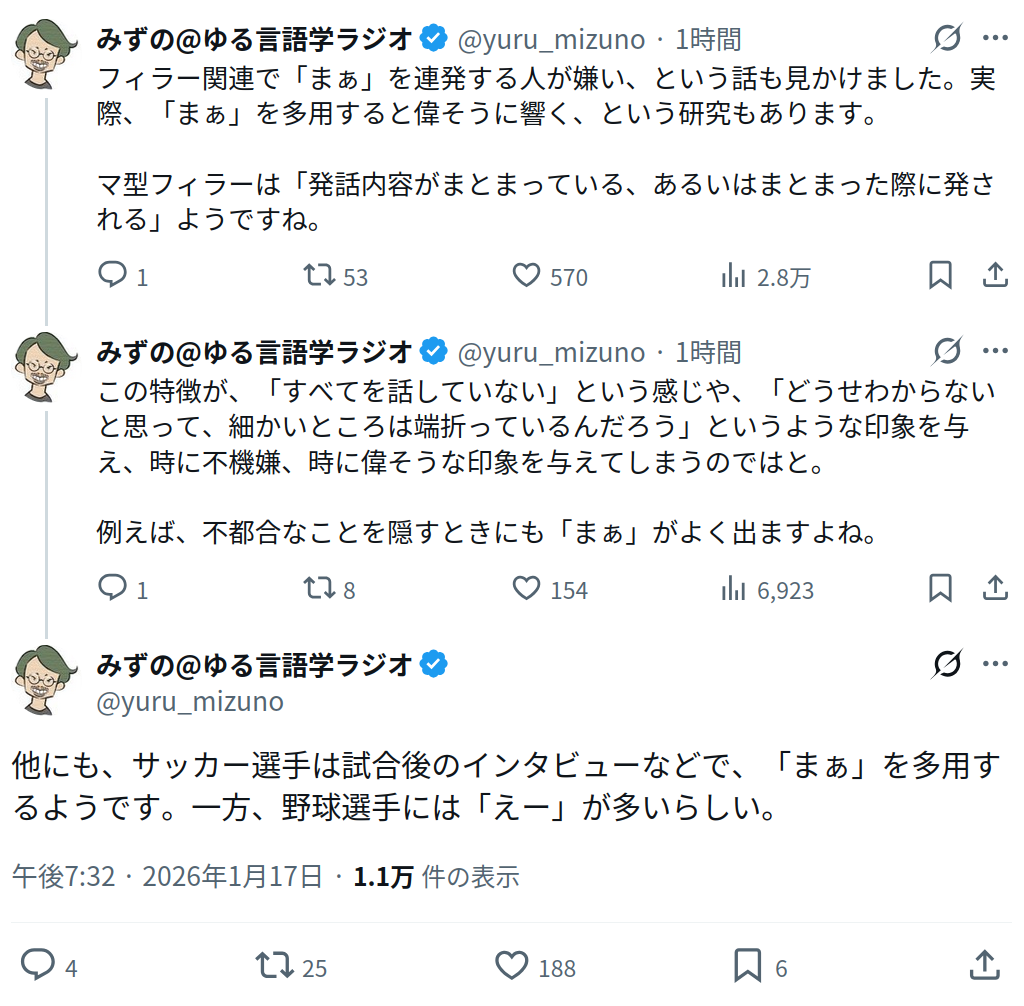Open the more options menu on the second tweet
Image resolution: width=1024 pixels, height=1006 pixels.
tap(995, 352)
